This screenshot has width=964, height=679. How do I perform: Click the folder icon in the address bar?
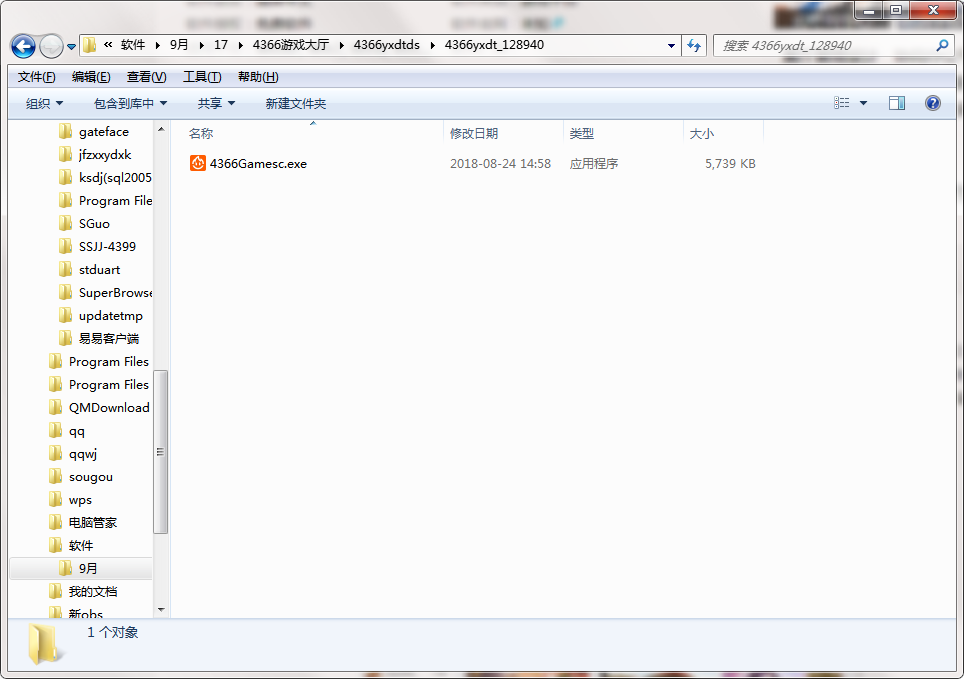click(x=90, y=45)
